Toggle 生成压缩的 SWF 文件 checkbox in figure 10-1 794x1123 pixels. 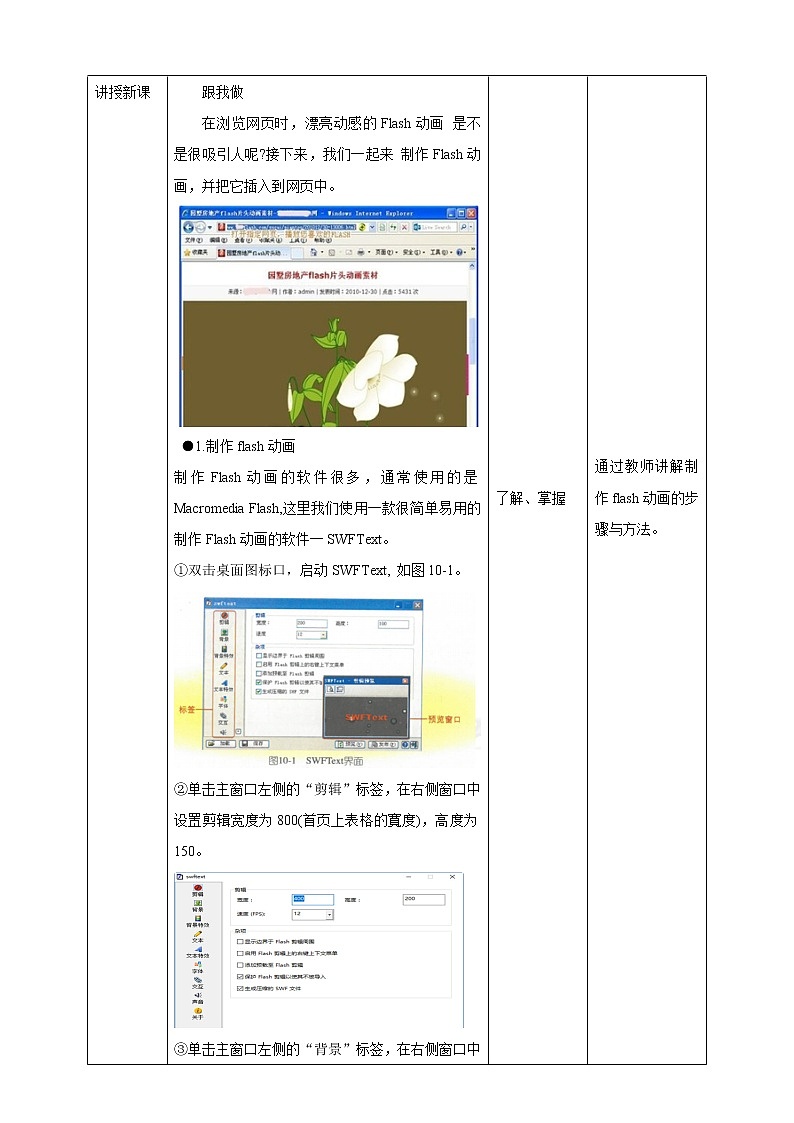pos(259,692)
